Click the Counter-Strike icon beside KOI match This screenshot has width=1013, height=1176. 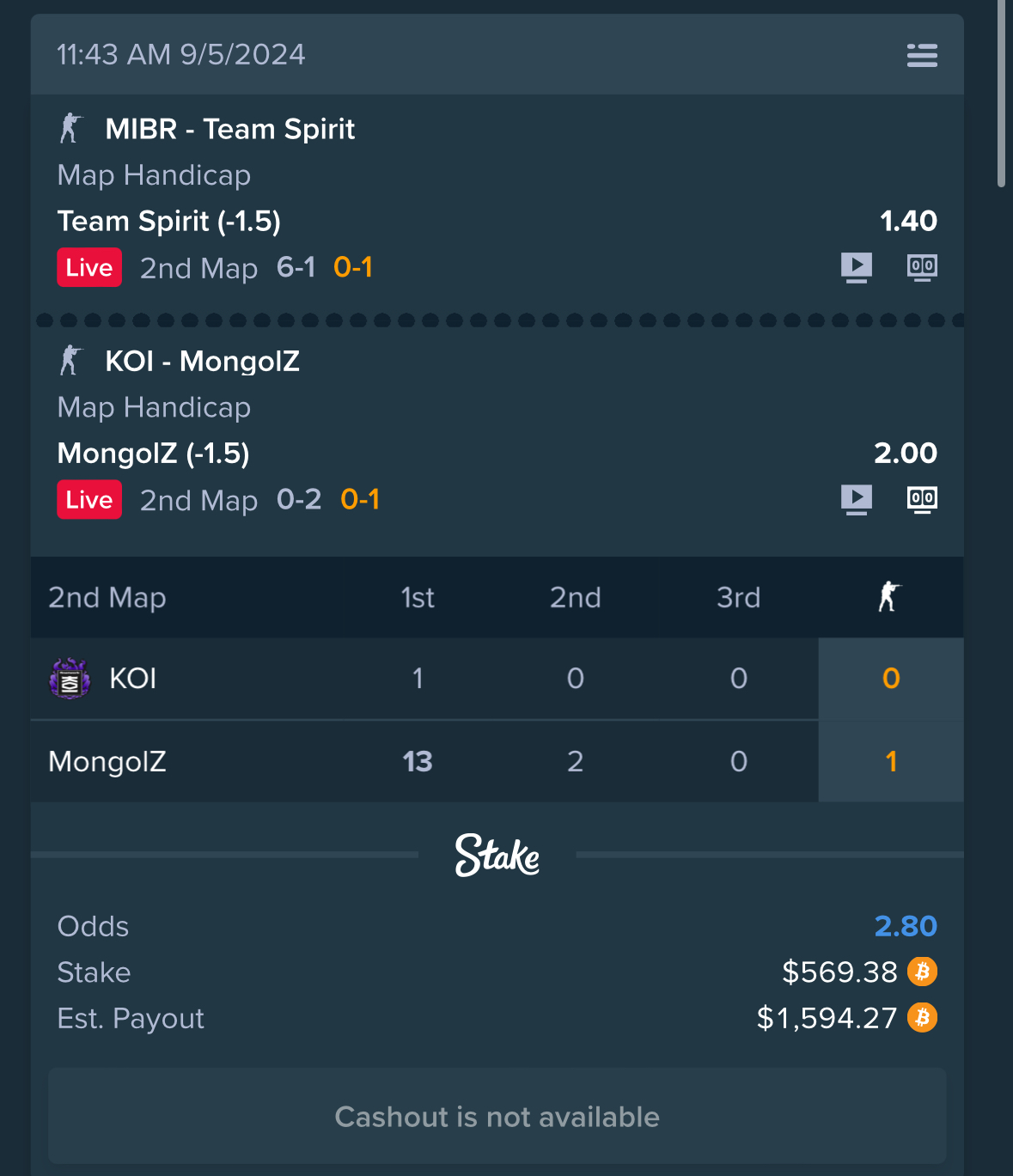[70, 360]
